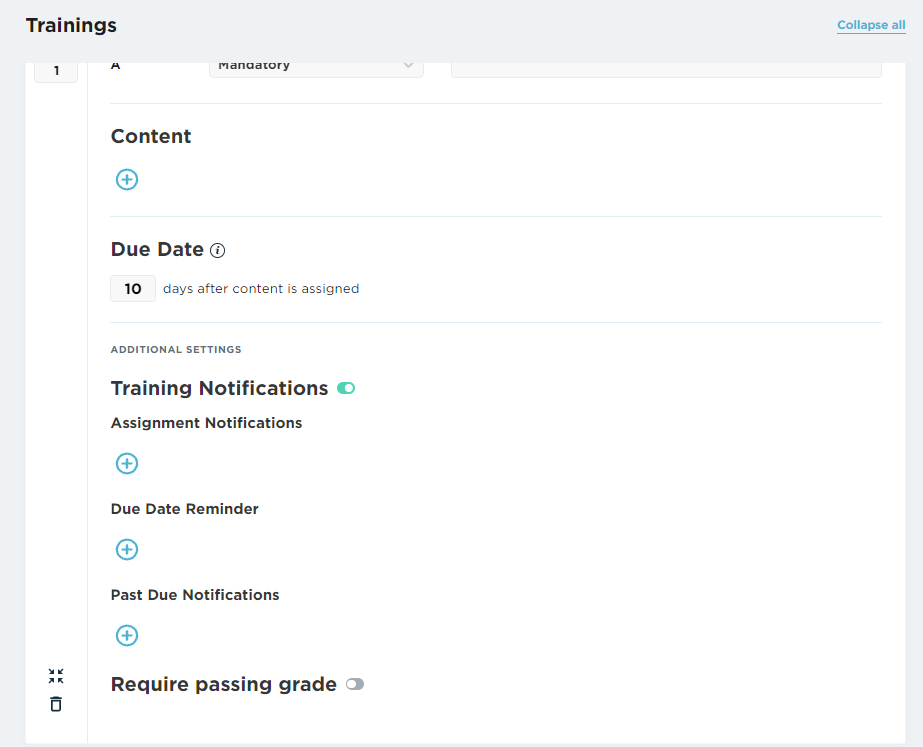Click the Training Notifications heading text
Image resolution: width=923 pixels, height=747 pixels.
pos(220,388)
